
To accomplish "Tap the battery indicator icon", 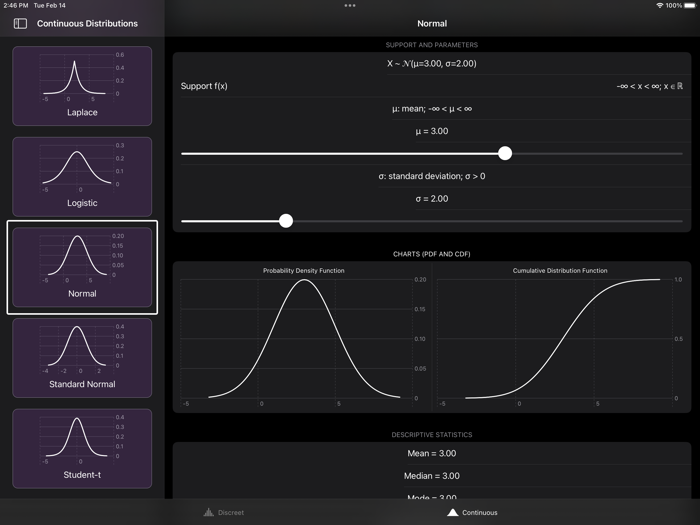I will tap(690, 5).
